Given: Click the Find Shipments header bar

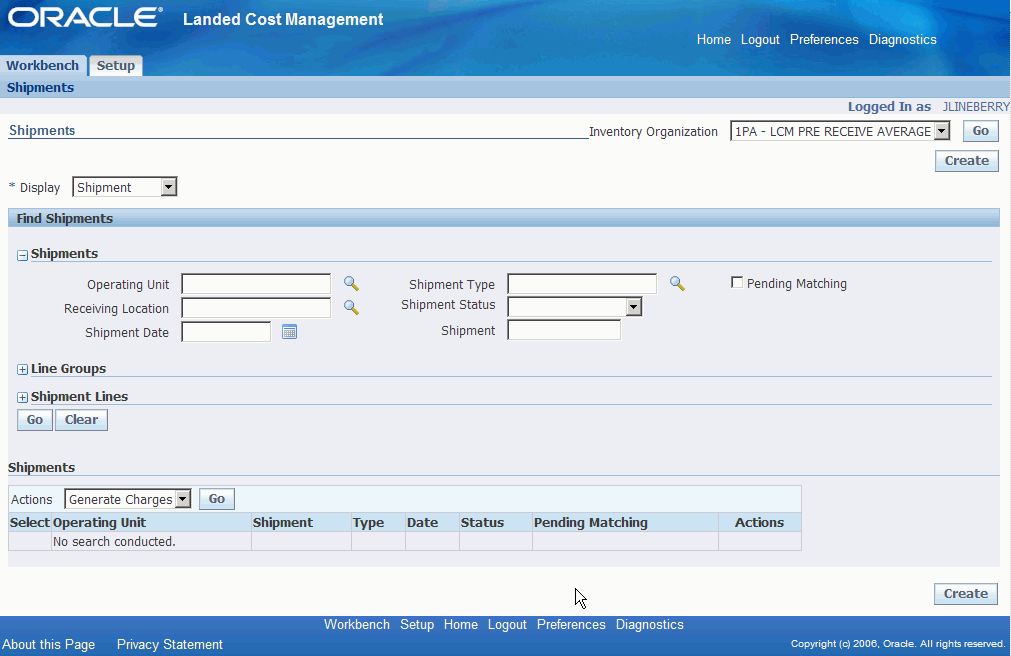Looking at the screenshot, I should pyautogui.click(x=504, y=218).
